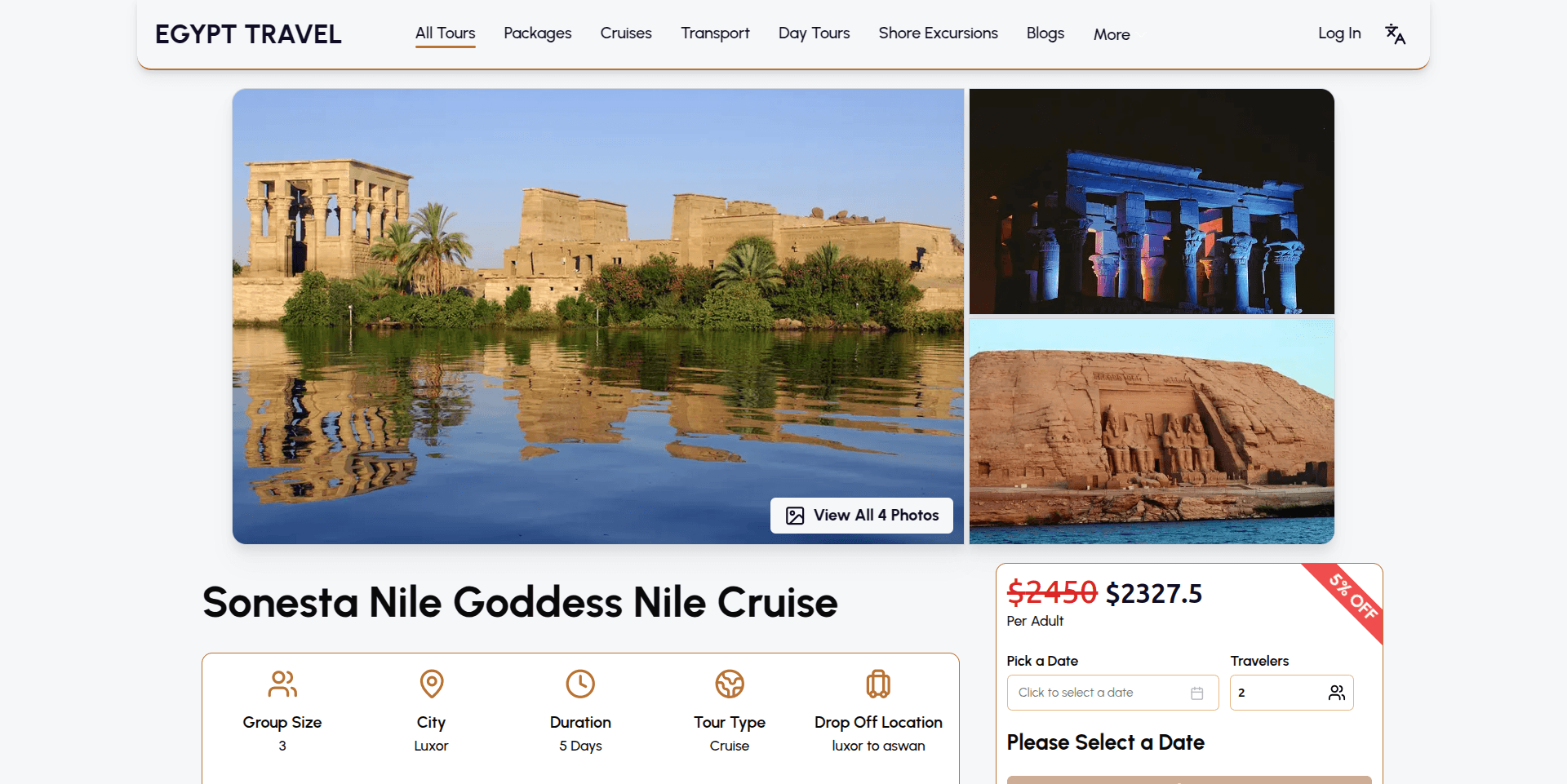Switch to the Packages tab

[537, 33]
